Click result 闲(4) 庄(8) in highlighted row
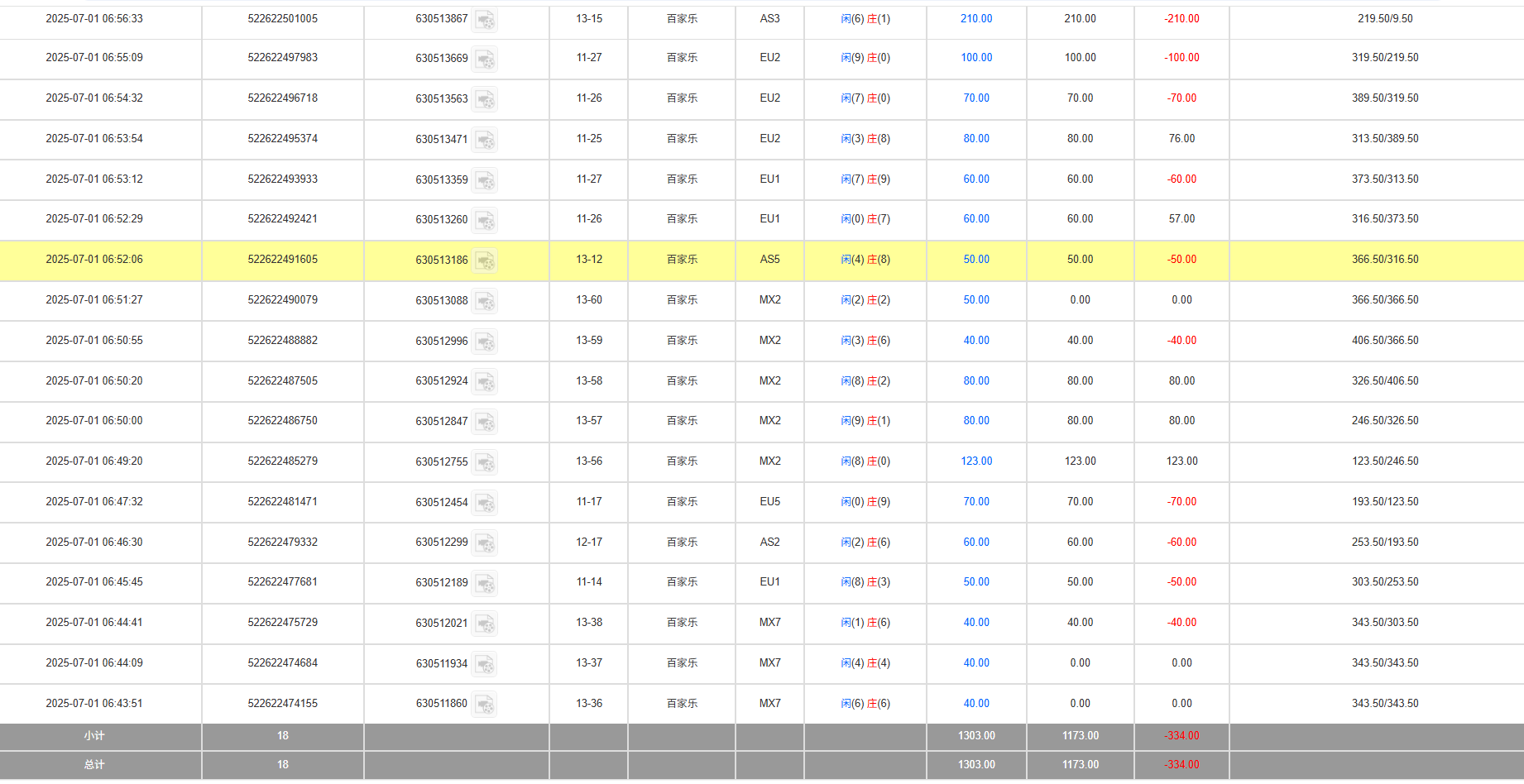Image resolution: width=1524 pixels, height=784 pixels. (865, 260)
